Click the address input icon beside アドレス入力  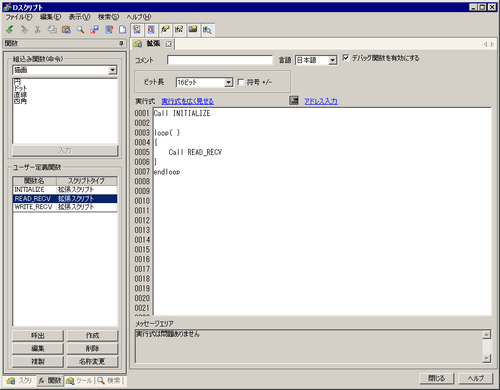[294, 100]
